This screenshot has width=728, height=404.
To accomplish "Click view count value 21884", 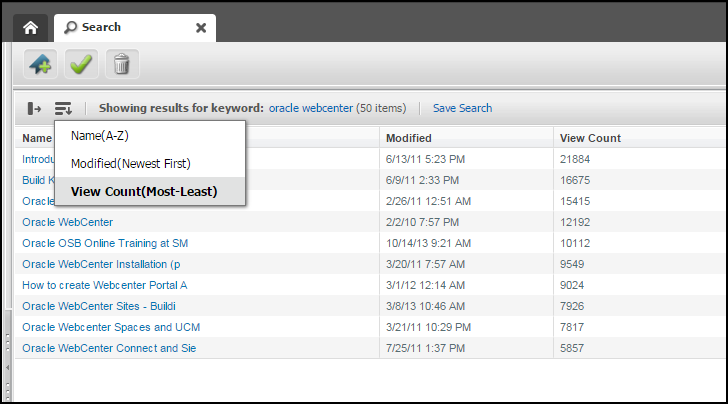I will point(575,159).
